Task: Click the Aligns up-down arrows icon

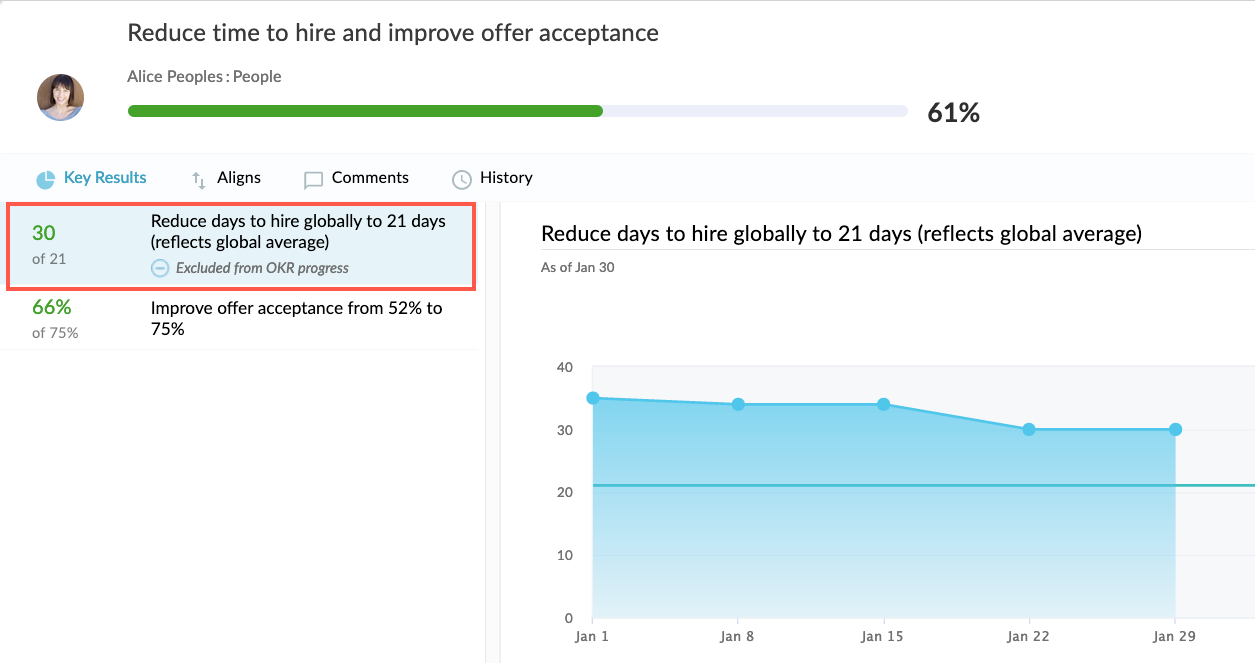Action: pos(198,179)
